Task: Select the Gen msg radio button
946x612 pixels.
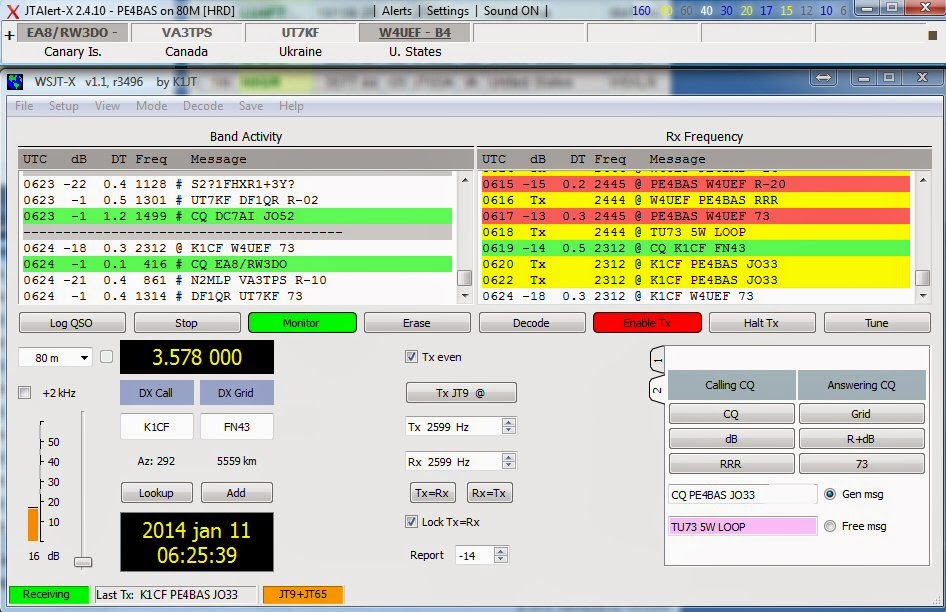Action: pos(830,494)
